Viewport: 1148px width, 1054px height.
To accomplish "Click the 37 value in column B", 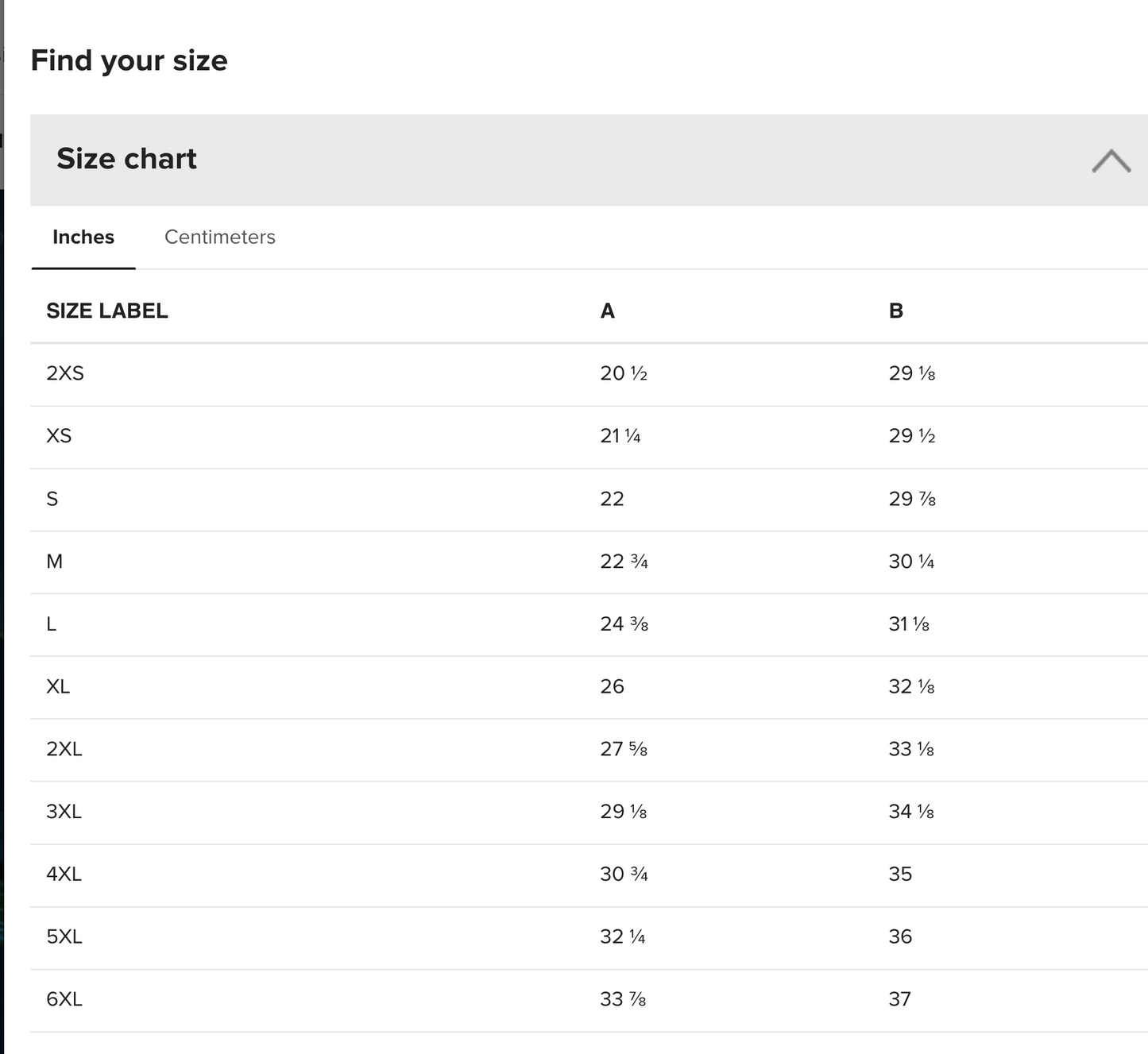I will coord(900,999).
